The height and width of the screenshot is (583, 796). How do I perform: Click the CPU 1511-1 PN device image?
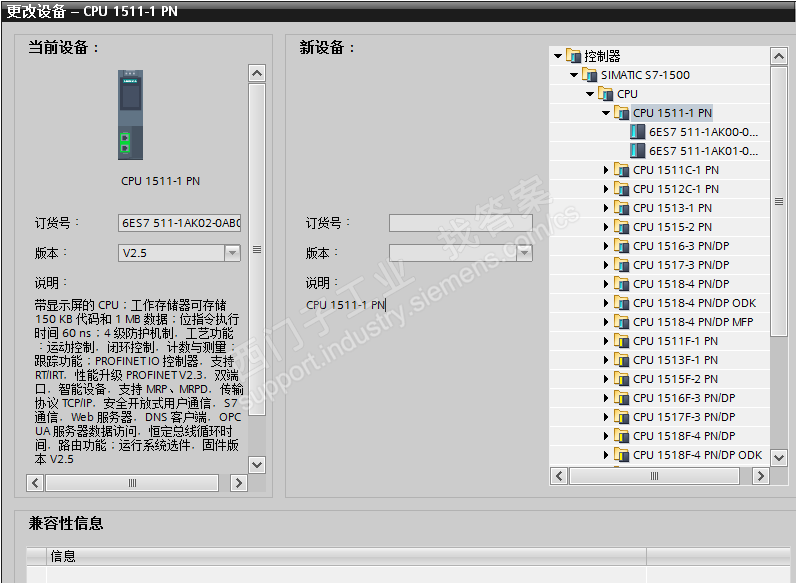[130, 115]
